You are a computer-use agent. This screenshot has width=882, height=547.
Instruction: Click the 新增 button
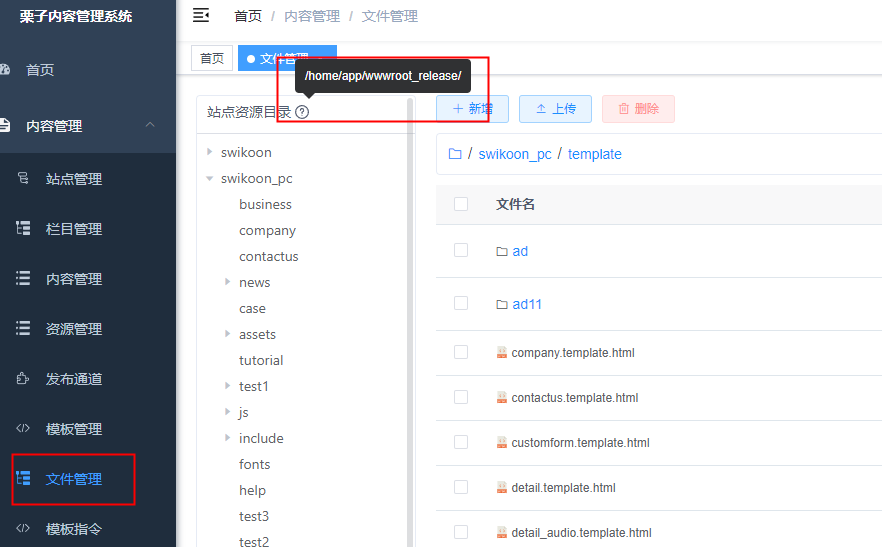(472, 109)
